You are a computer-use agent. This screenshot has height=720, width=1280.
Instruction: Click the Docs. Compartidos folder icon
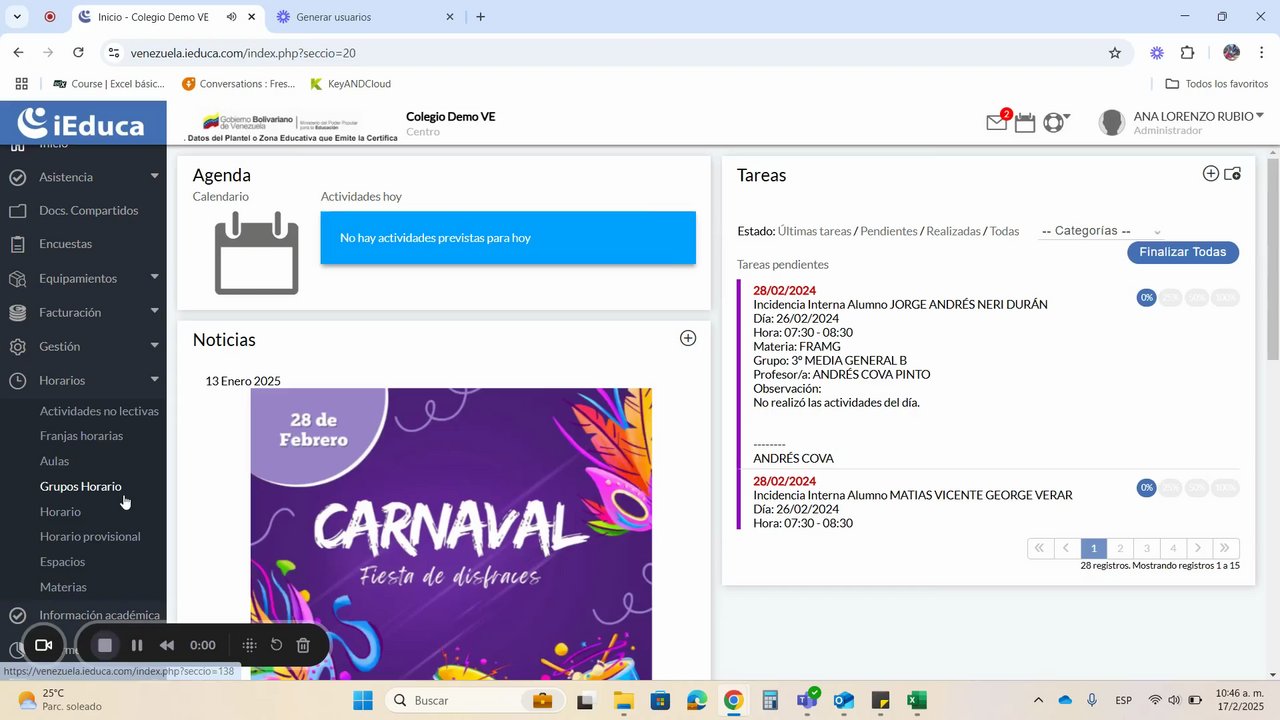[17, 211]
